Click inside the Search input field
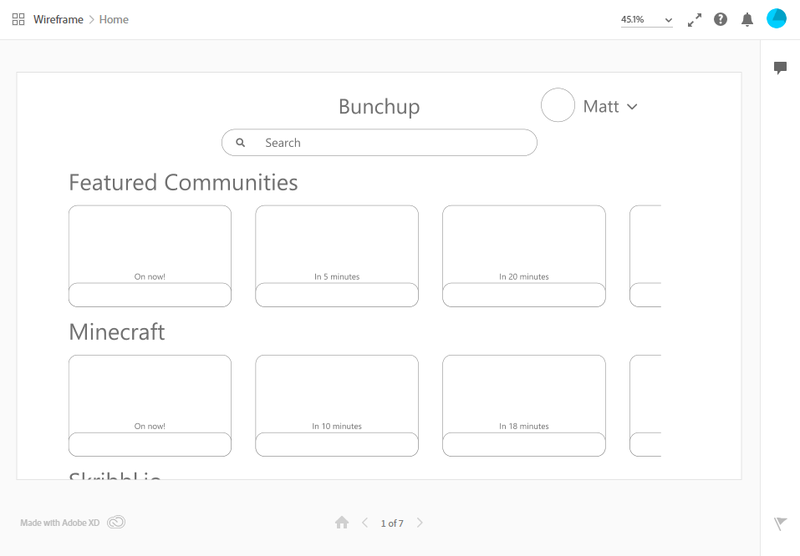The height and width of the screenshot is (556, 800). [379, 142]
